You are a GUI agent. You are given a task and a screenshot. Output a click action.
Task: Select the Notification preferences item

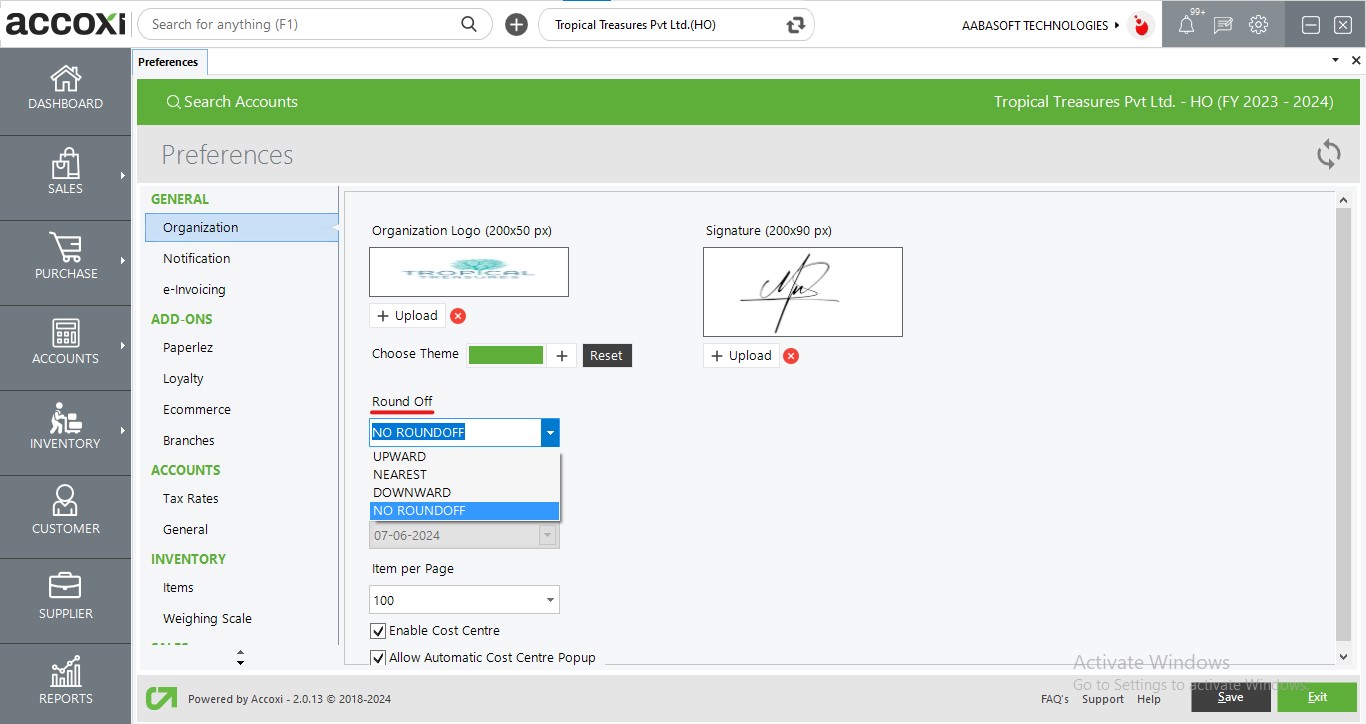pos(196,259)
